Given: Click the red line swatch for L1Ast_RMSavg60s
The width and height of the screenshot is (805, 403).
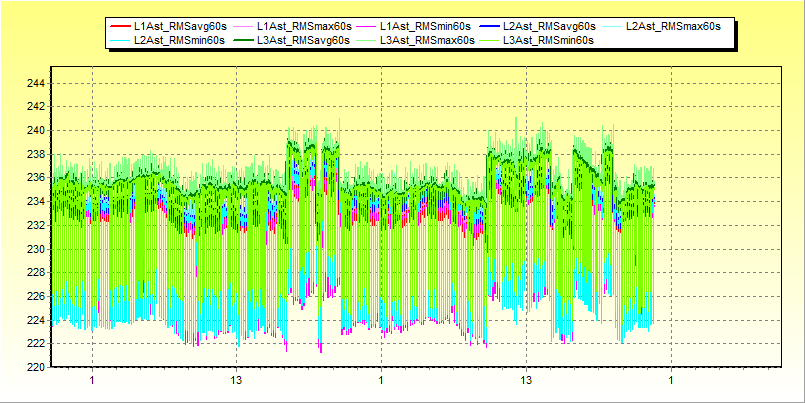Looking at the screenshot, I should [119, 25].
